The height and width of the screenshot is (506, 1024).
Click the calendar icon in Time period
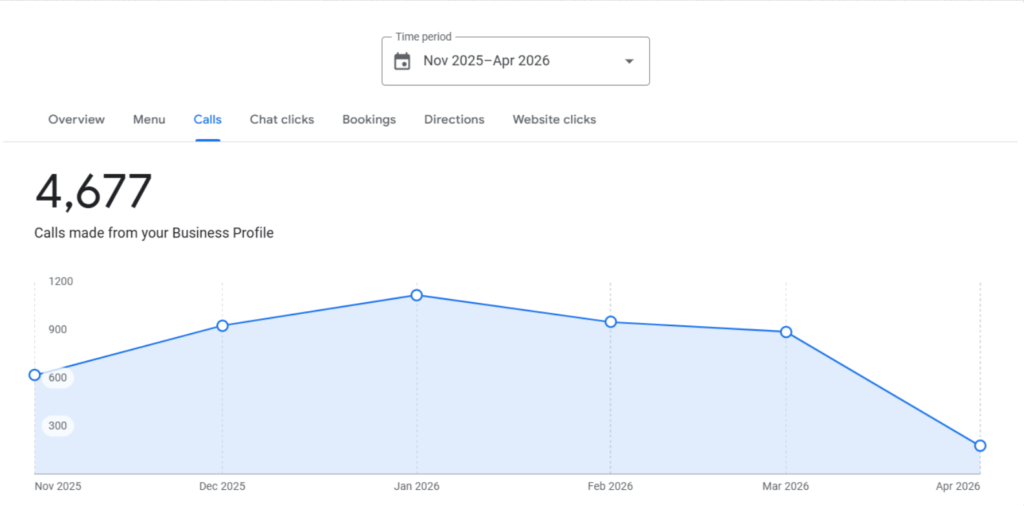[402, 61]
